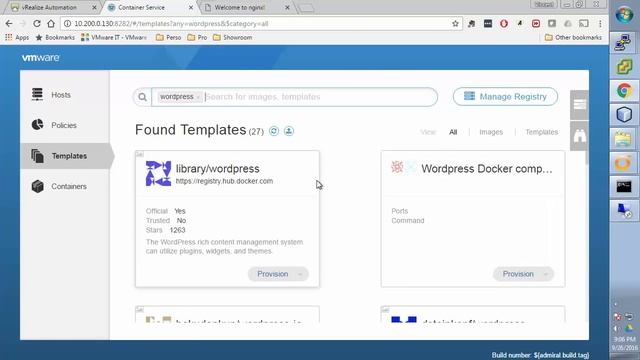The height and width of the screenshot is (360, 640).
Task: Close the Welcome to nginx tab
Action: [287, 7]
